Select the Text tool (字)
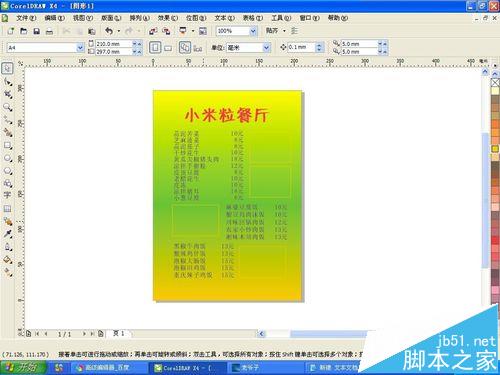 click(7, 195)
